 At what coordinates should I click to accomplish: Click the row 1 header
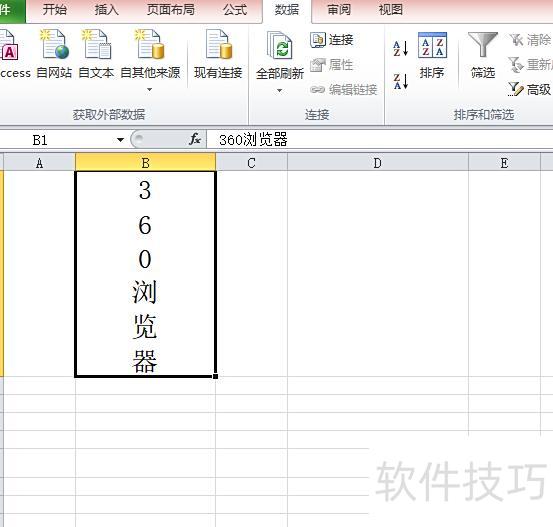click(x=1, y=274)
